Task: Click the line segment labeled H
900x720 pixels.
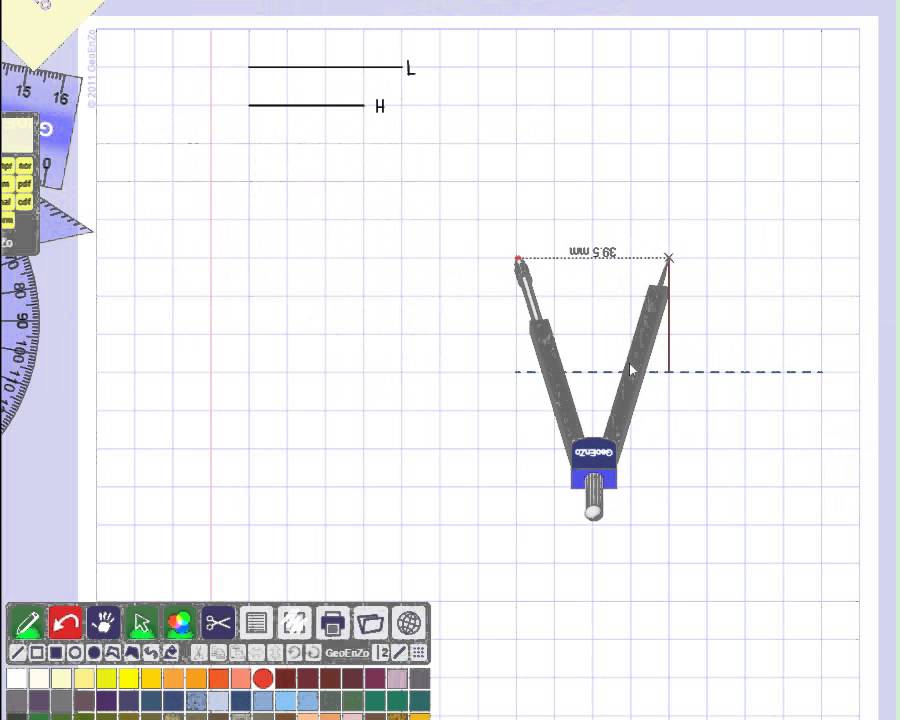Action: point(307,106)
